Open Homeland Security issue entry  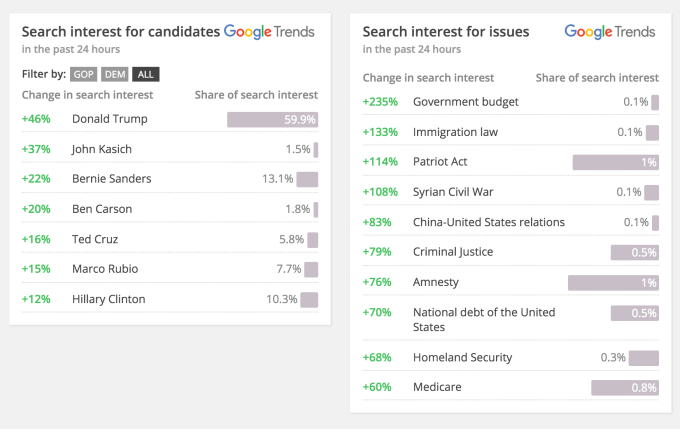tap(462, 357)
